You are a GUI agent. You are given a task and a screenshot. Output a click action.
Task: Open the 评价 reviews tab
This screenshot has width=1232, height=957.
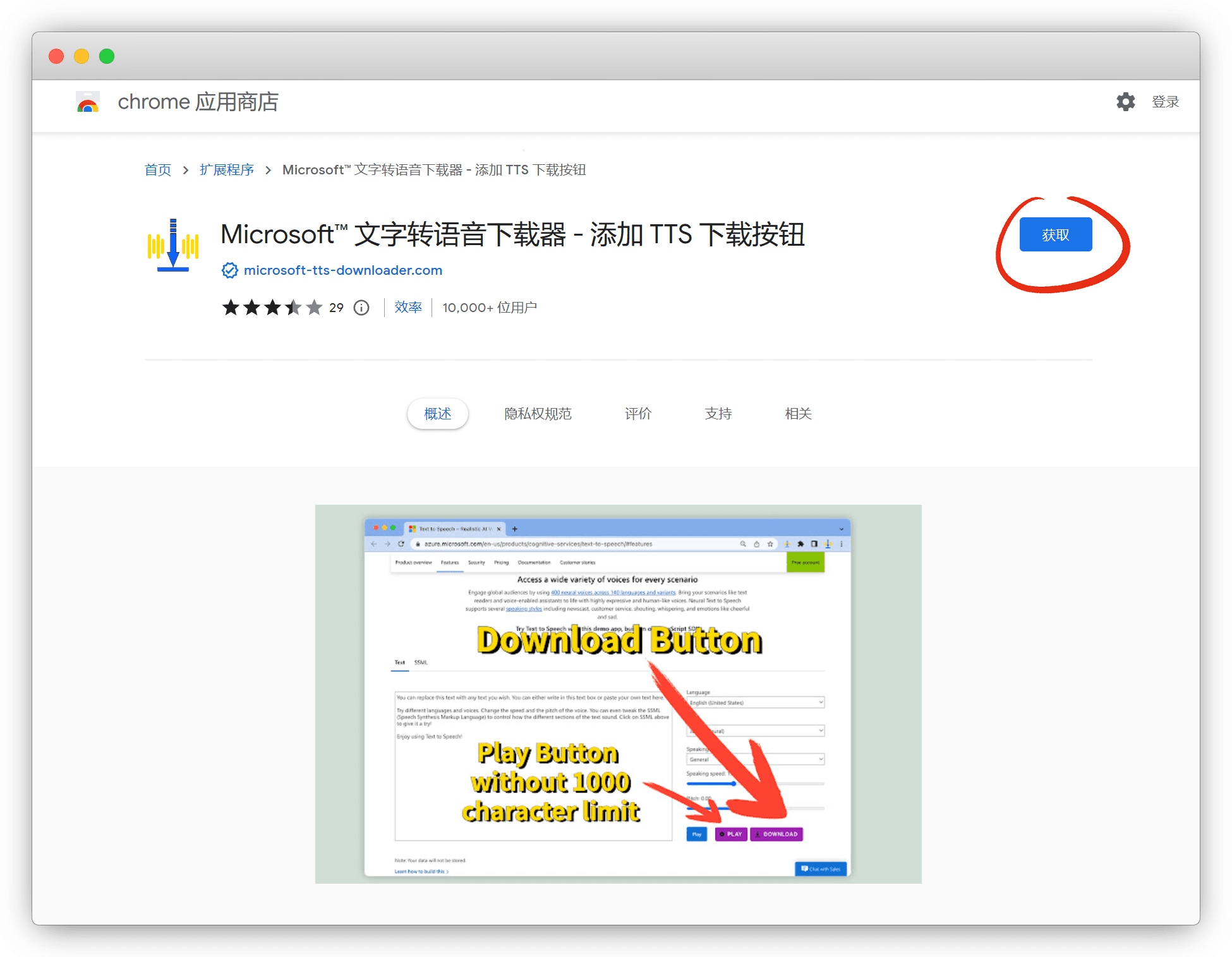[x=637, y=414]
